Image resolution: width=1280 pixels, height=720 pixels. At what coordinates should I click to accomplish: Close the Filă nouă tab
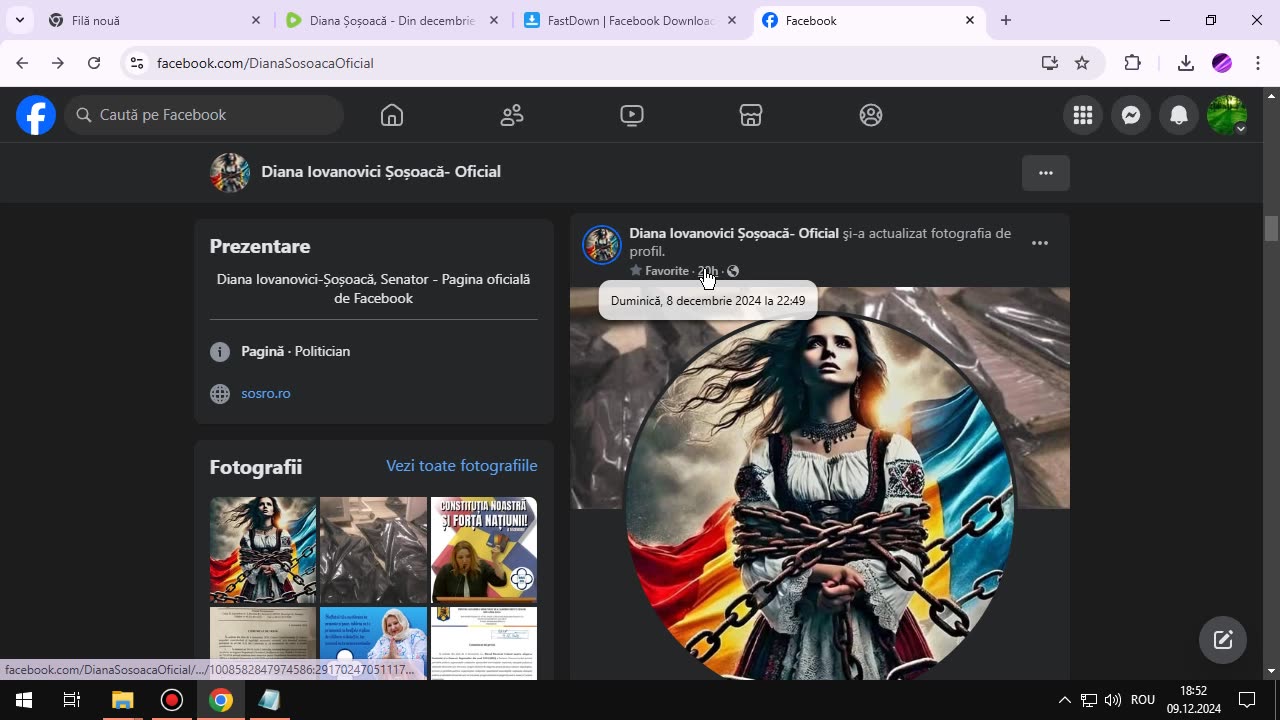click(x=255, y=20)
